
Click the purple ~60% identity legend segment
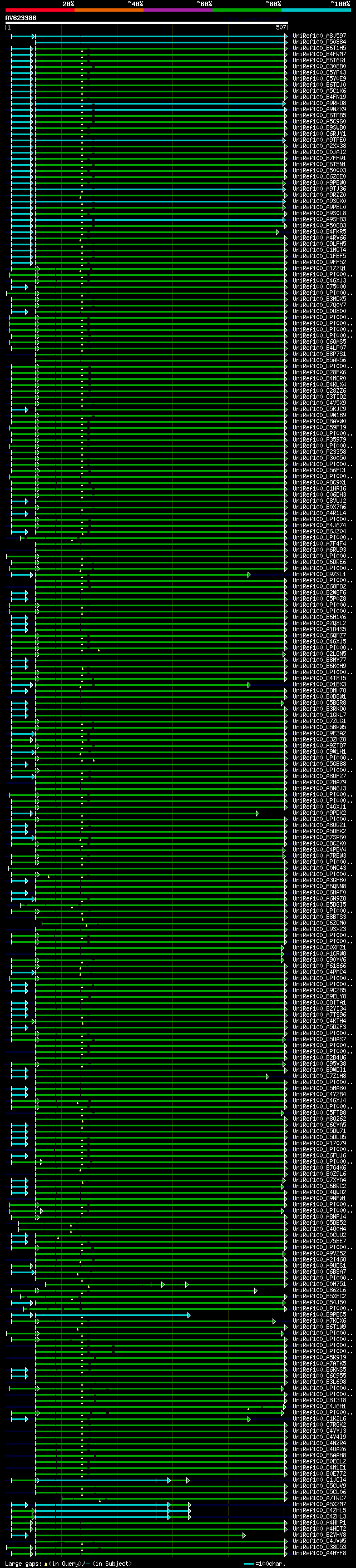pos(179,10)
